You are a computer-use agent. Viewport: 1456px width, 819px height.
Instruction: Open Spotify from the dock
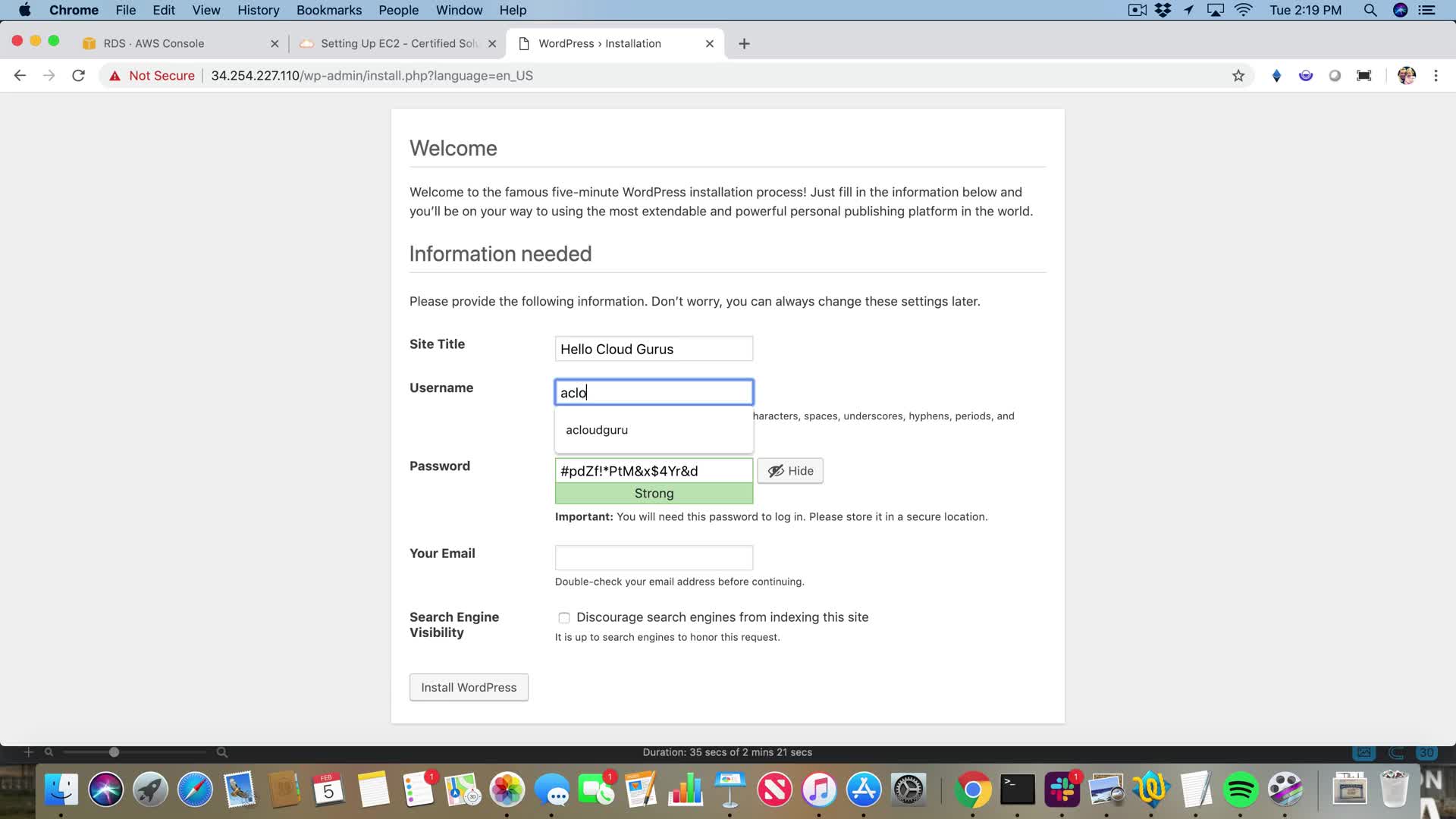[1241, 790]
